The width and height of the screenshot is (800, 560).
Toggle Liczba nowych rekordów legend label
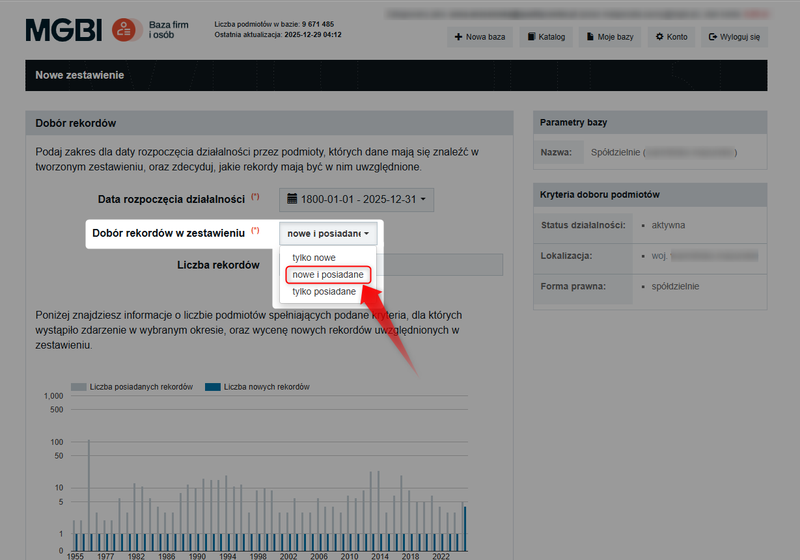(x=266, y=387)
